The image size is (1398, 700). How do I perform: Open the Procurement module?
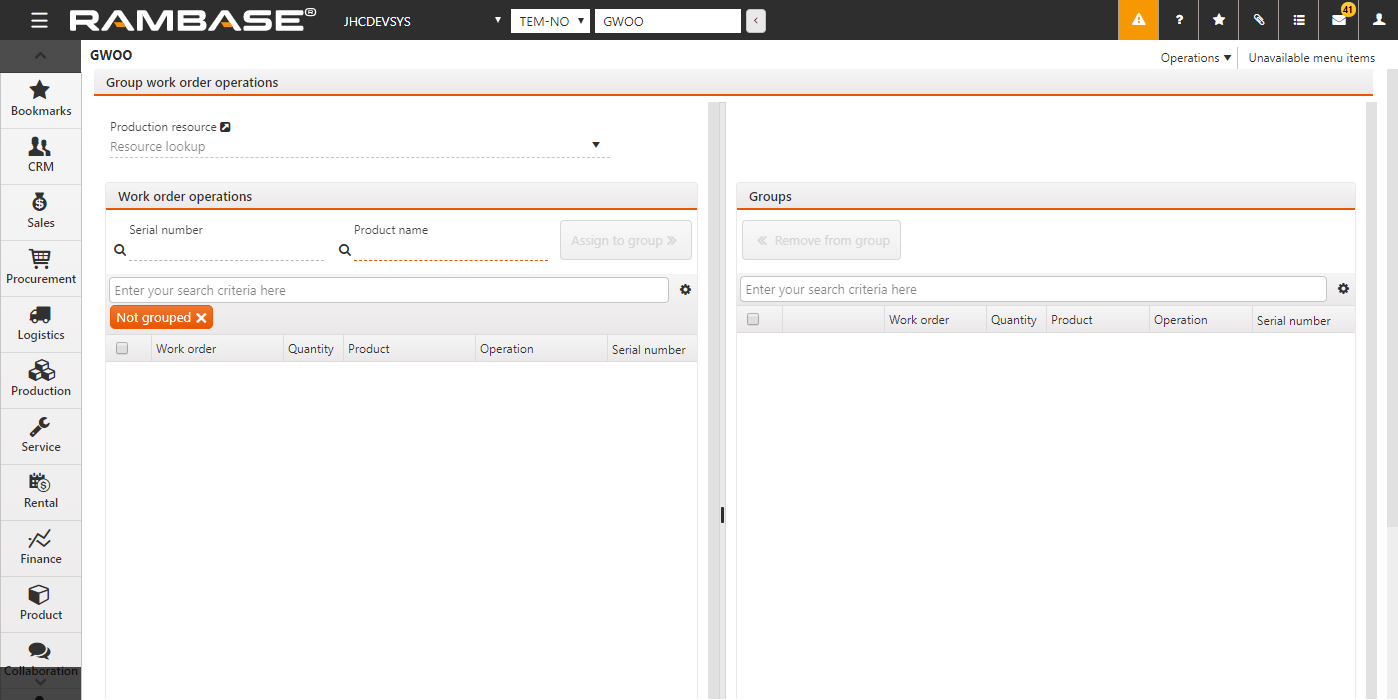[41, 267]
